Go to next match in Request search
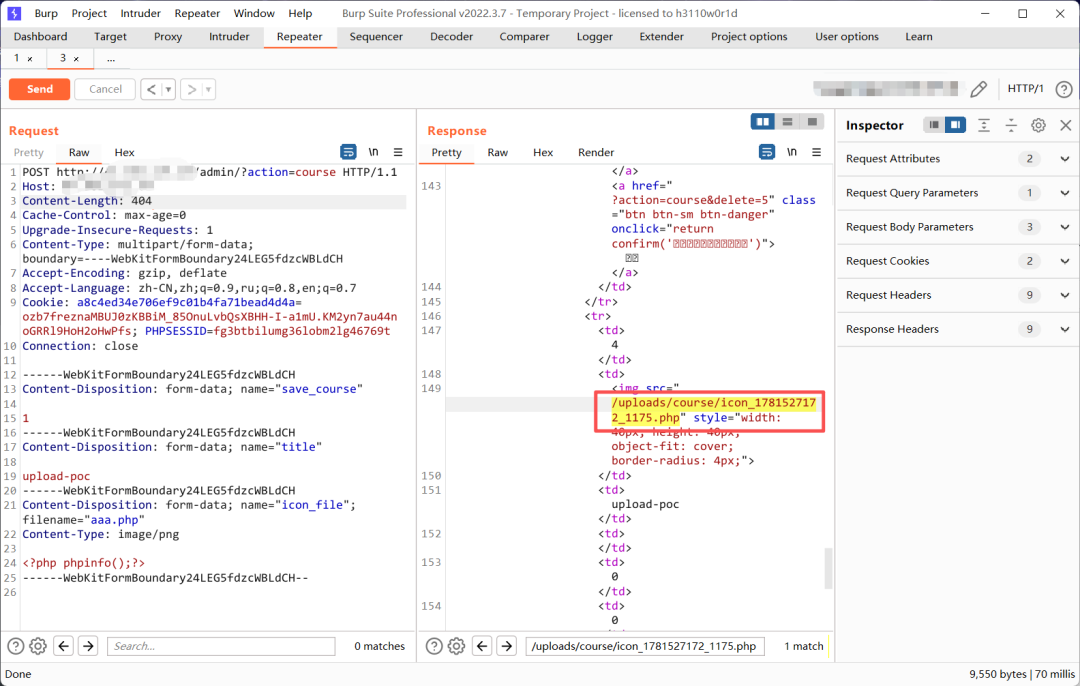Viewport: 1080px width, 686px height. point(88,646)
